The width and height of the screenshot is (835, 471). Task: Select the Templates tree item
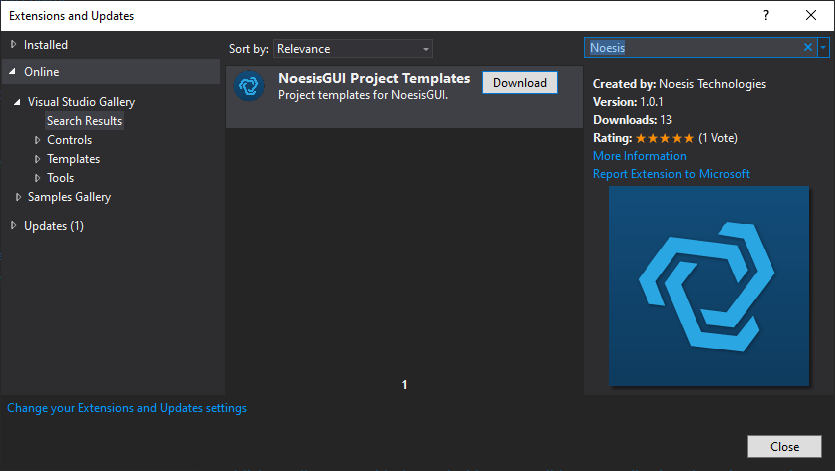point(73,159)
